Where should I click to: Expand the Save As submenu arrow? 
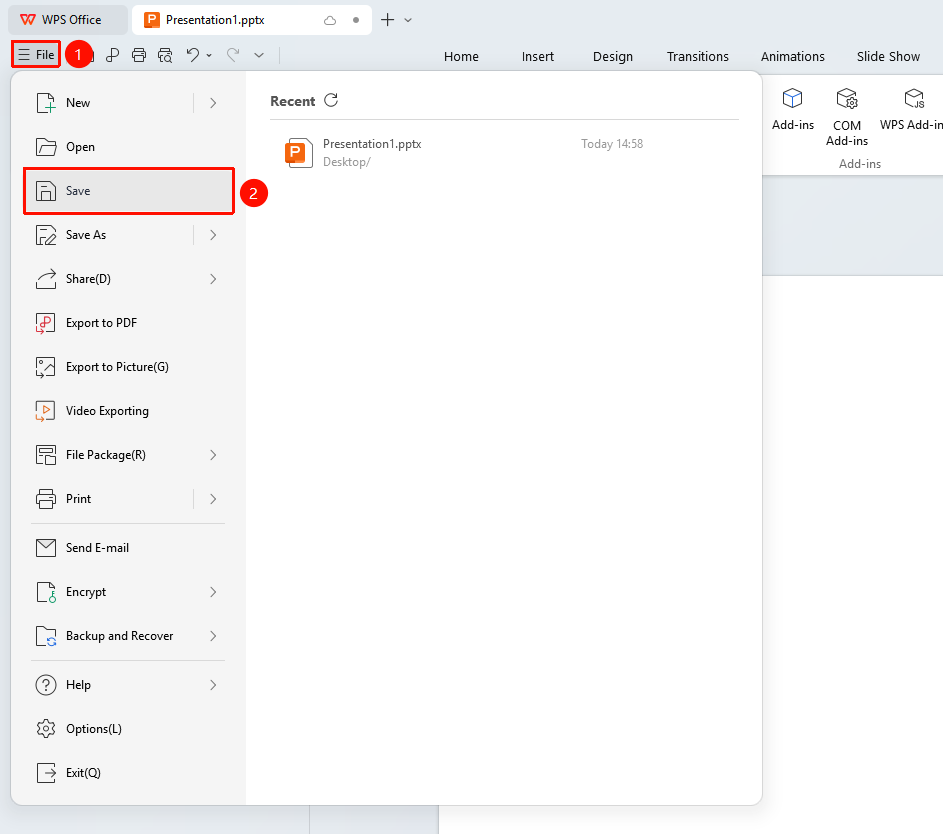point(213,235)
